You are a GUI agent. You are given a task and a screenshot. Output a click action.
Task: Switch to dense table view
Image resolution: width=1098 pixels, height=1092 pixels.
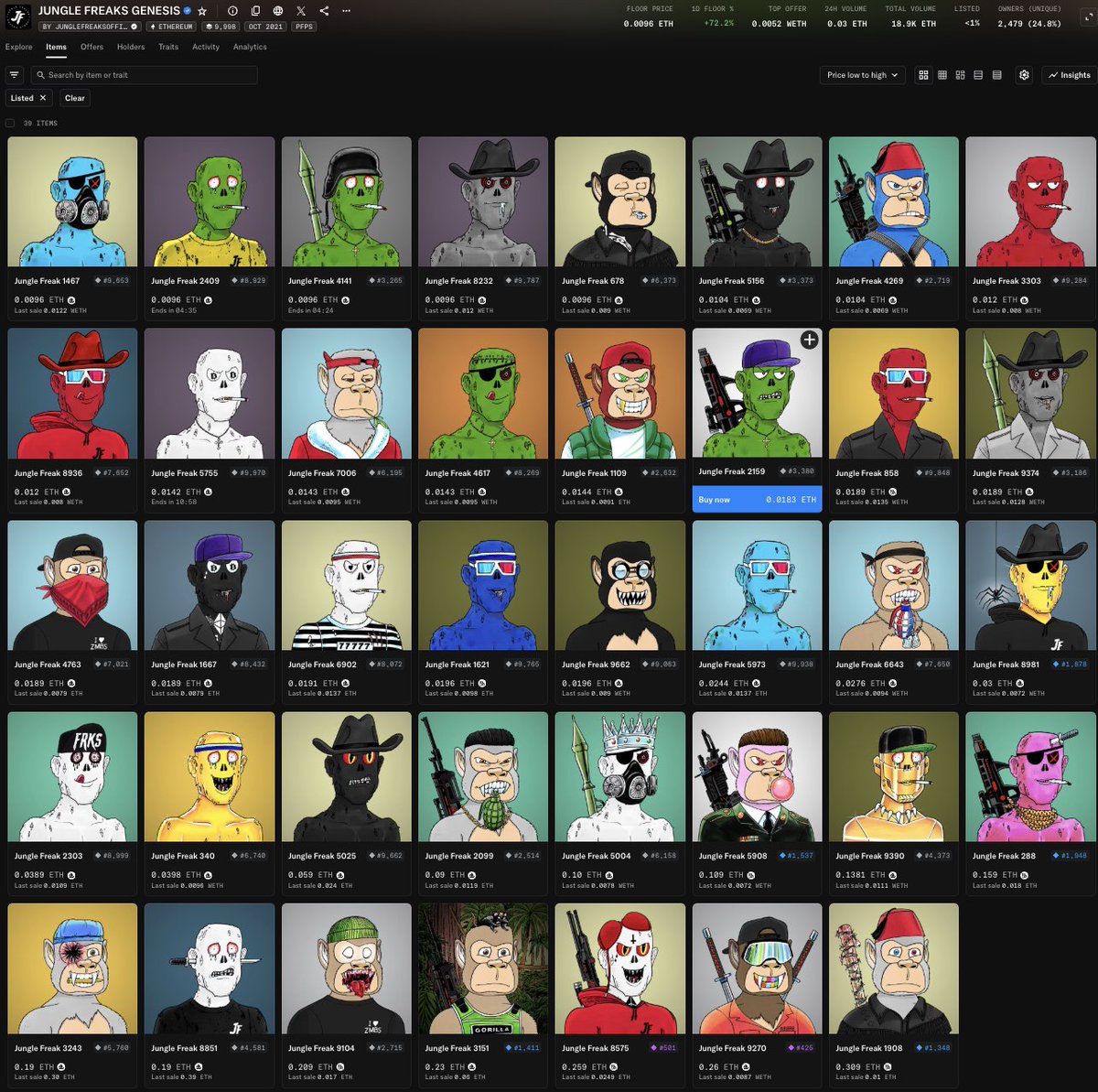pyautogui.click(x=996, y=75)
